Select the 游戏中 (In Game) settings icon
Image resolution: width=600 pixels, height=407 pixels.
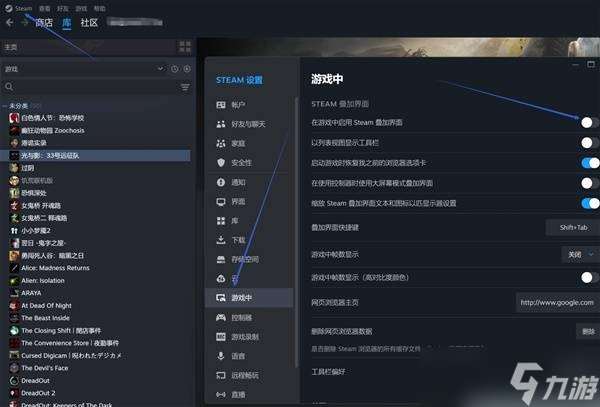click(x=221, y=298)
